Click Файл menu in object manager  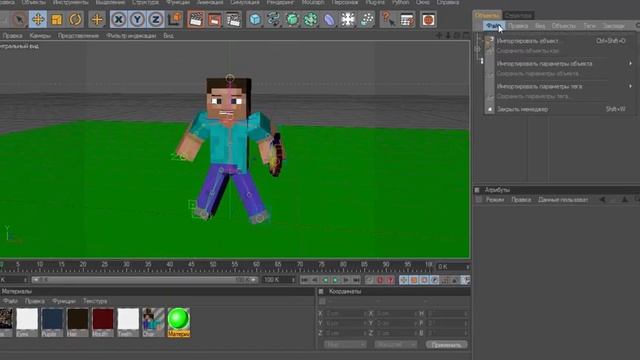(x=494, y=26)
